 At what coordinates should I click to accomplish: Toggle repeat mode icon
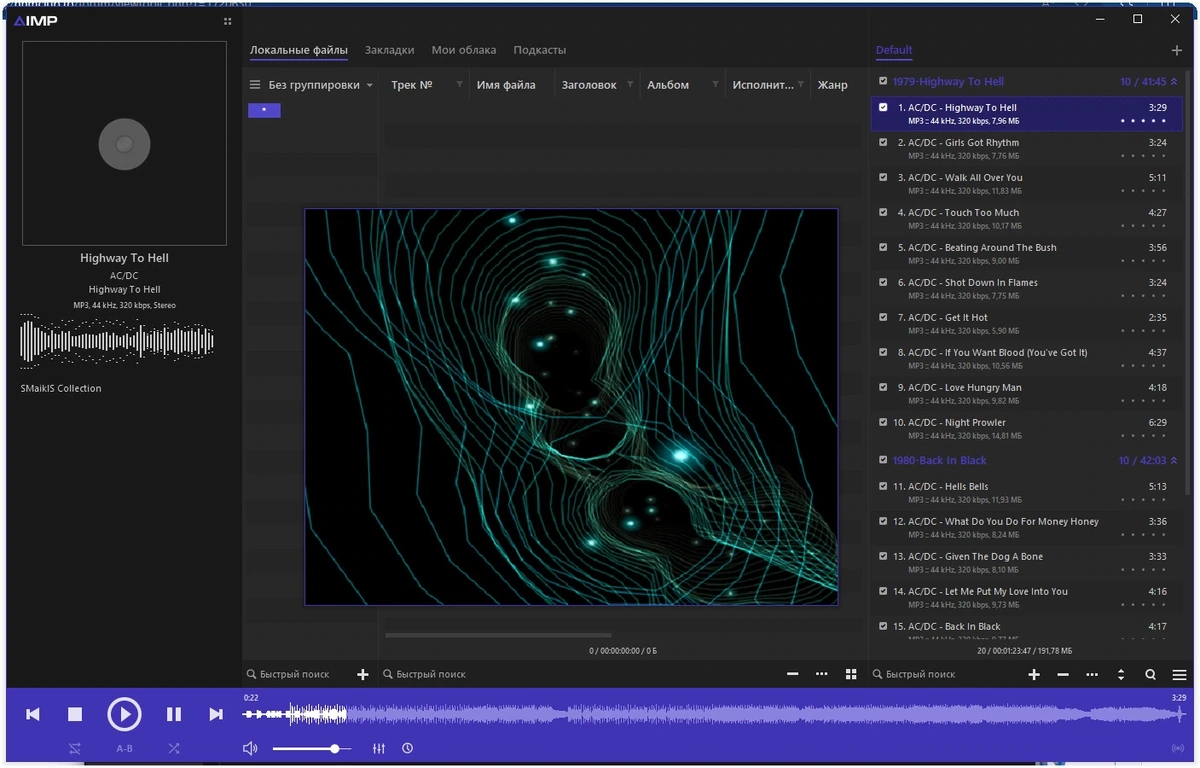click(x=75, y=748)
